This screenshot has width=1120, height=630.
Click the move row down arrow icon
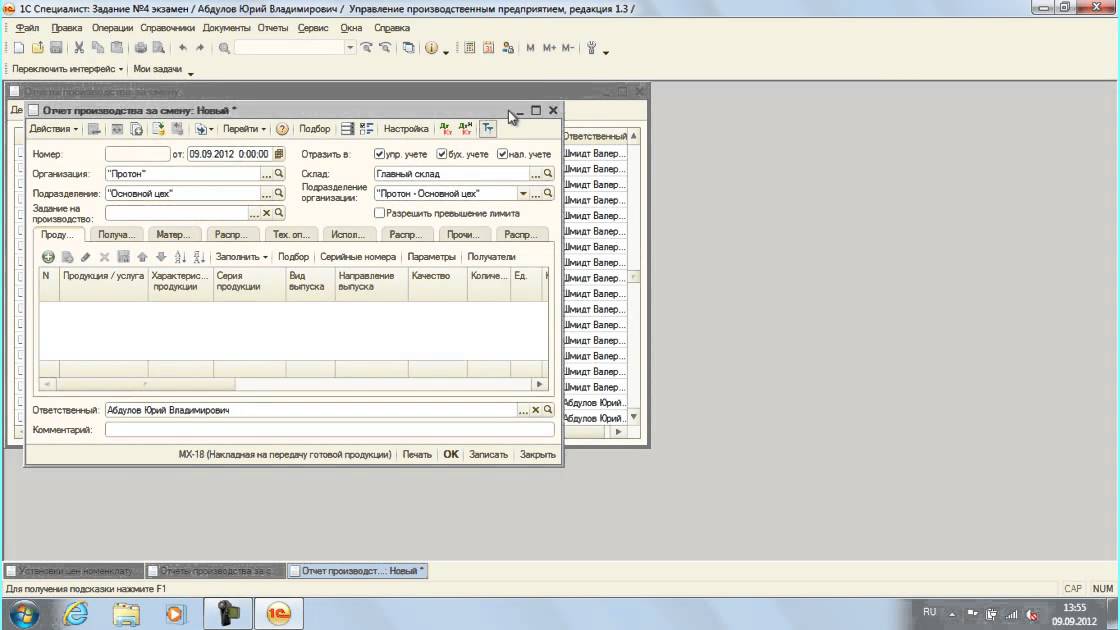coord(161,257)
